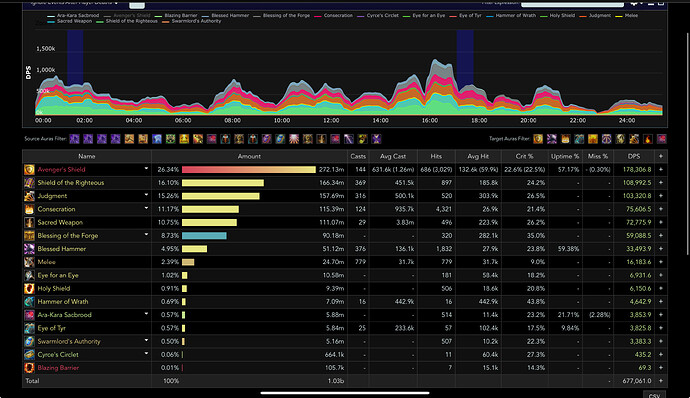Sort table by the Amount column header
690x398 pixels.
tap(249, 156)
